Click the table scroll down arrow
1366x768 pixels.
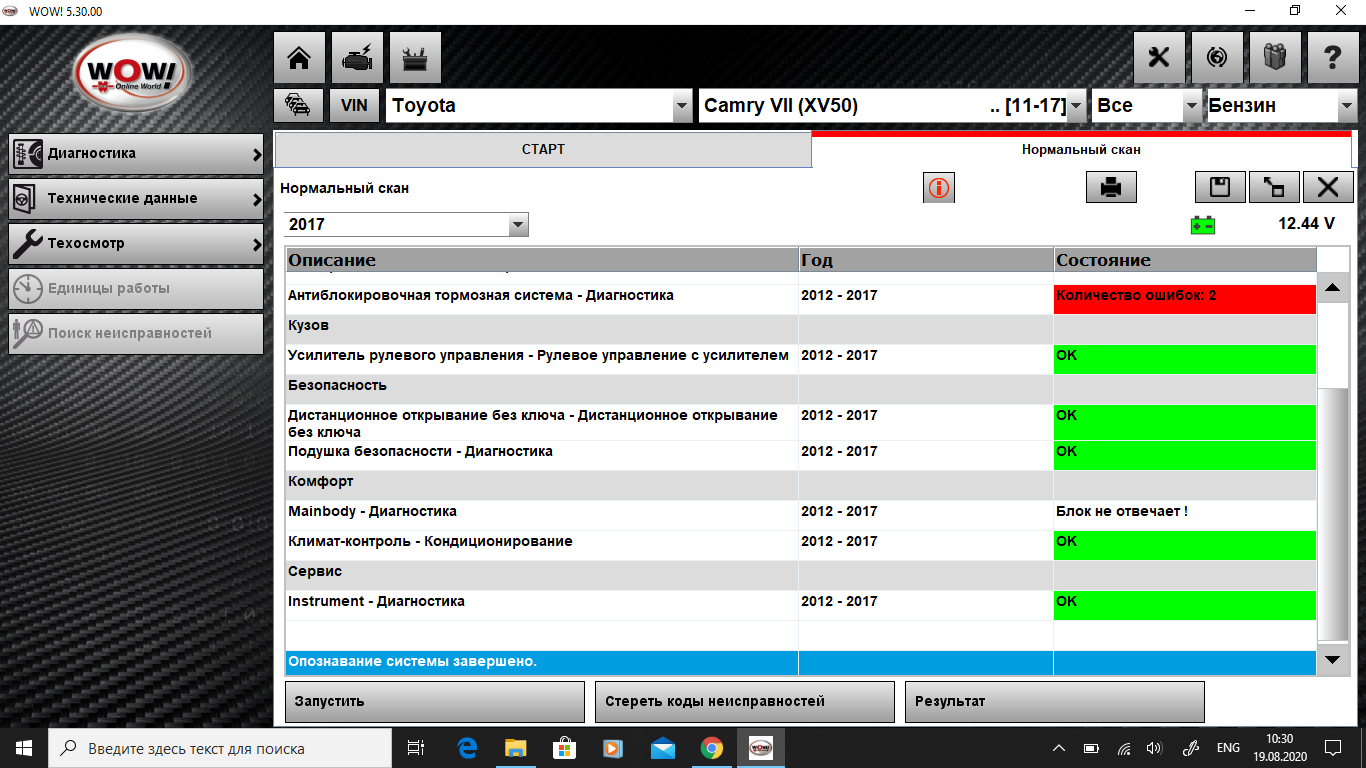1331,659
